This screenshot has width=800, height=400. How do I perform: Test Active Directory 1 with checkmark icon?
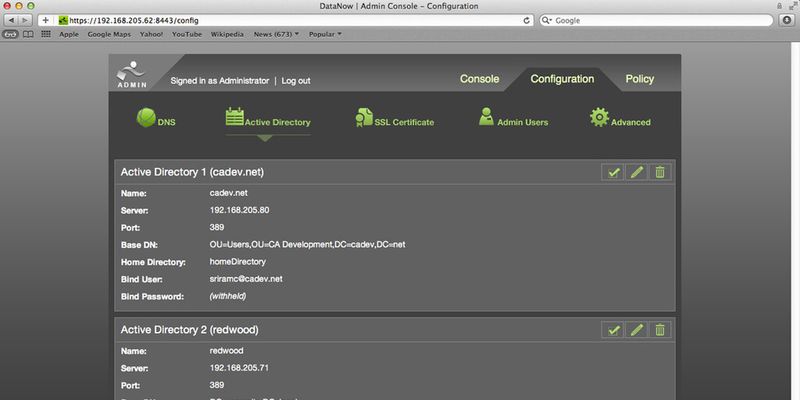pyautogui.click(x=613, y=172)
